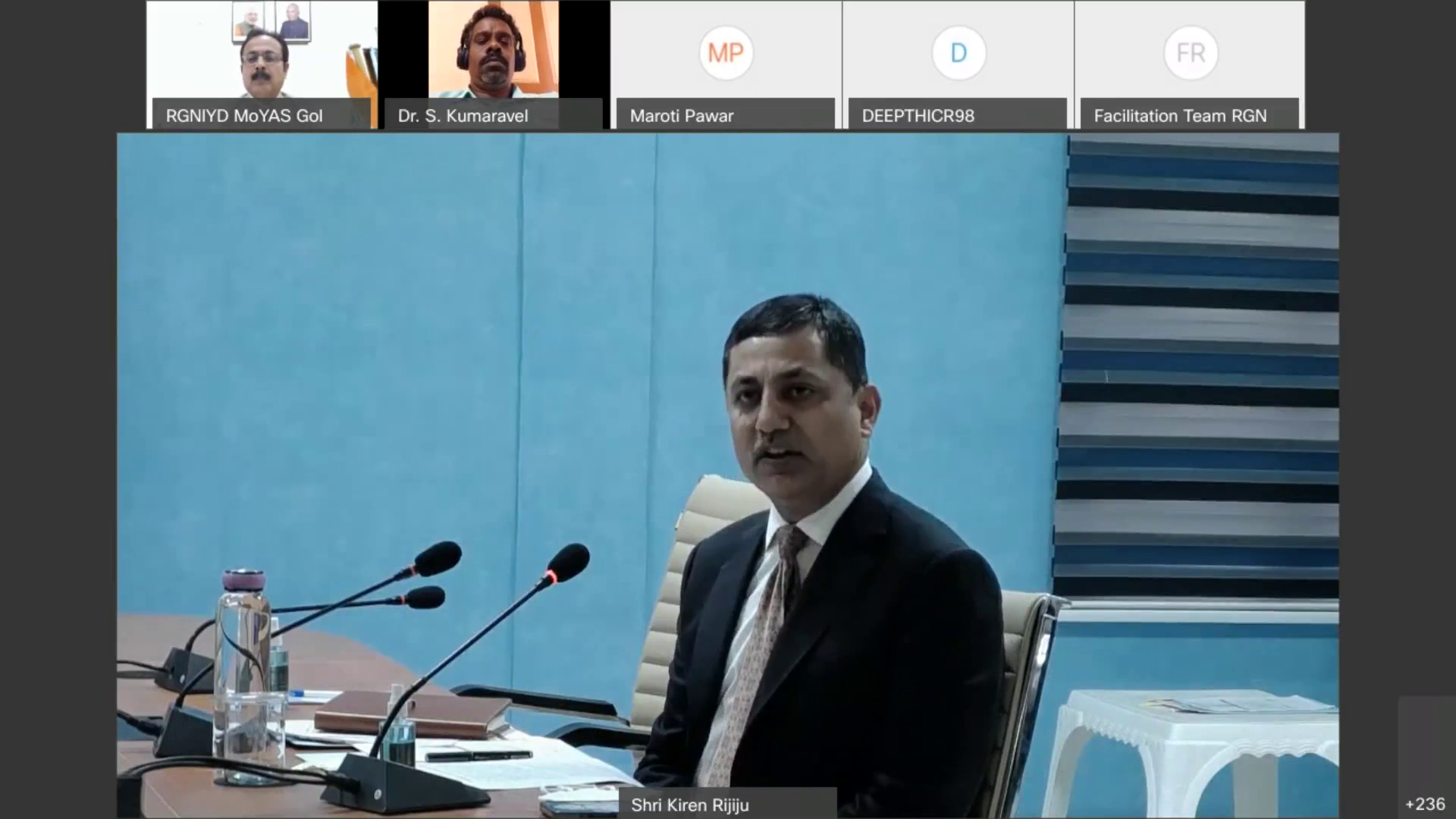Click the Dr. S. Kumaravel name label
1456x819 pixels.
pos(494,115)
